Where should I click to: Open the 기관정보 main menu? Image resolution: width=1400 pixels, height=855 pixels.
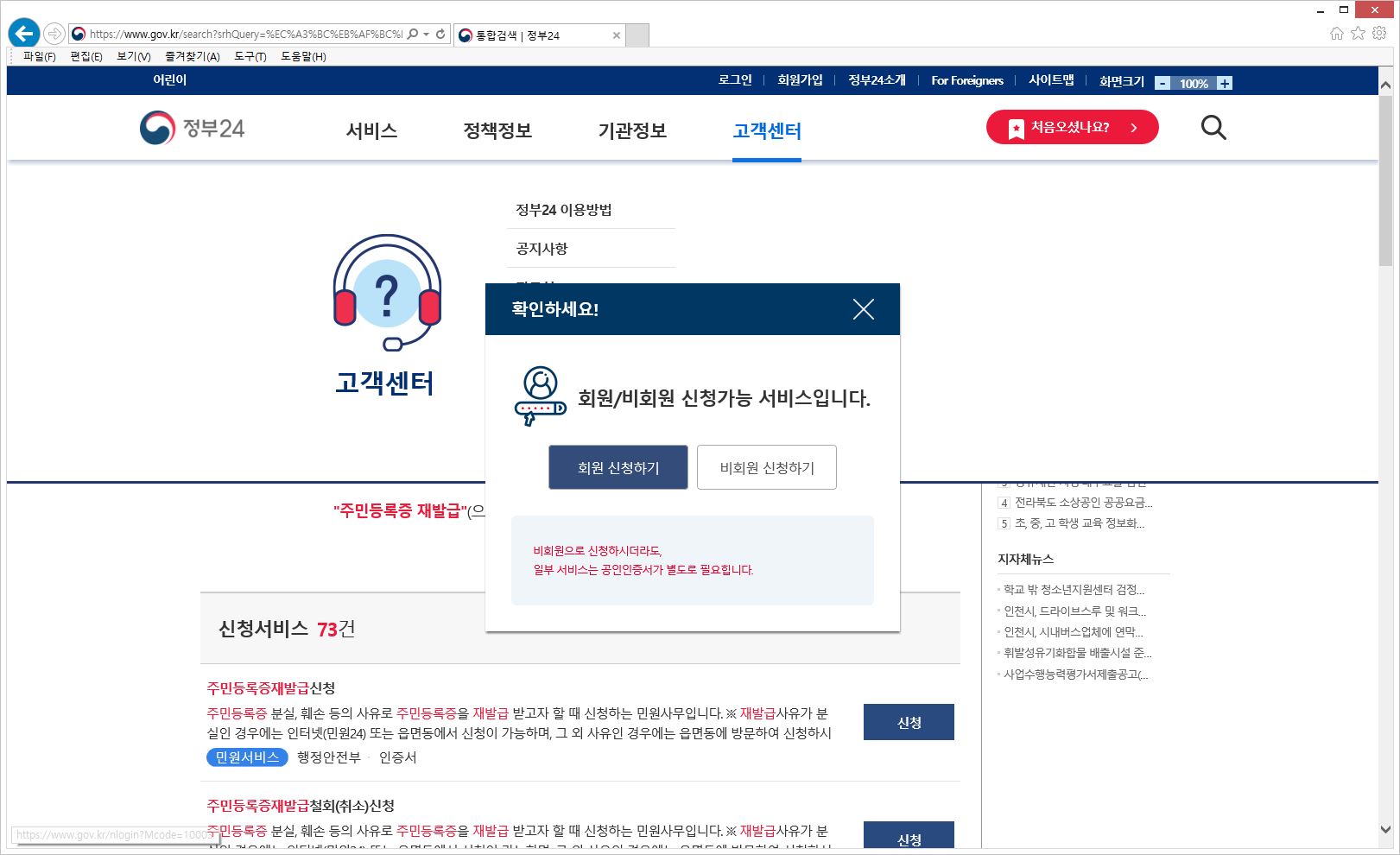pyautogui.click(x=632, y=130)
